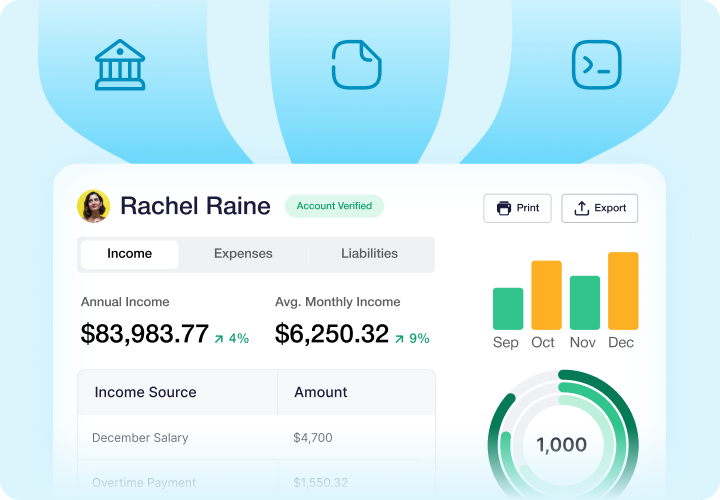The image size is (720, 500).
Task: Click the document page icon
Action: (x=356, y=65)
